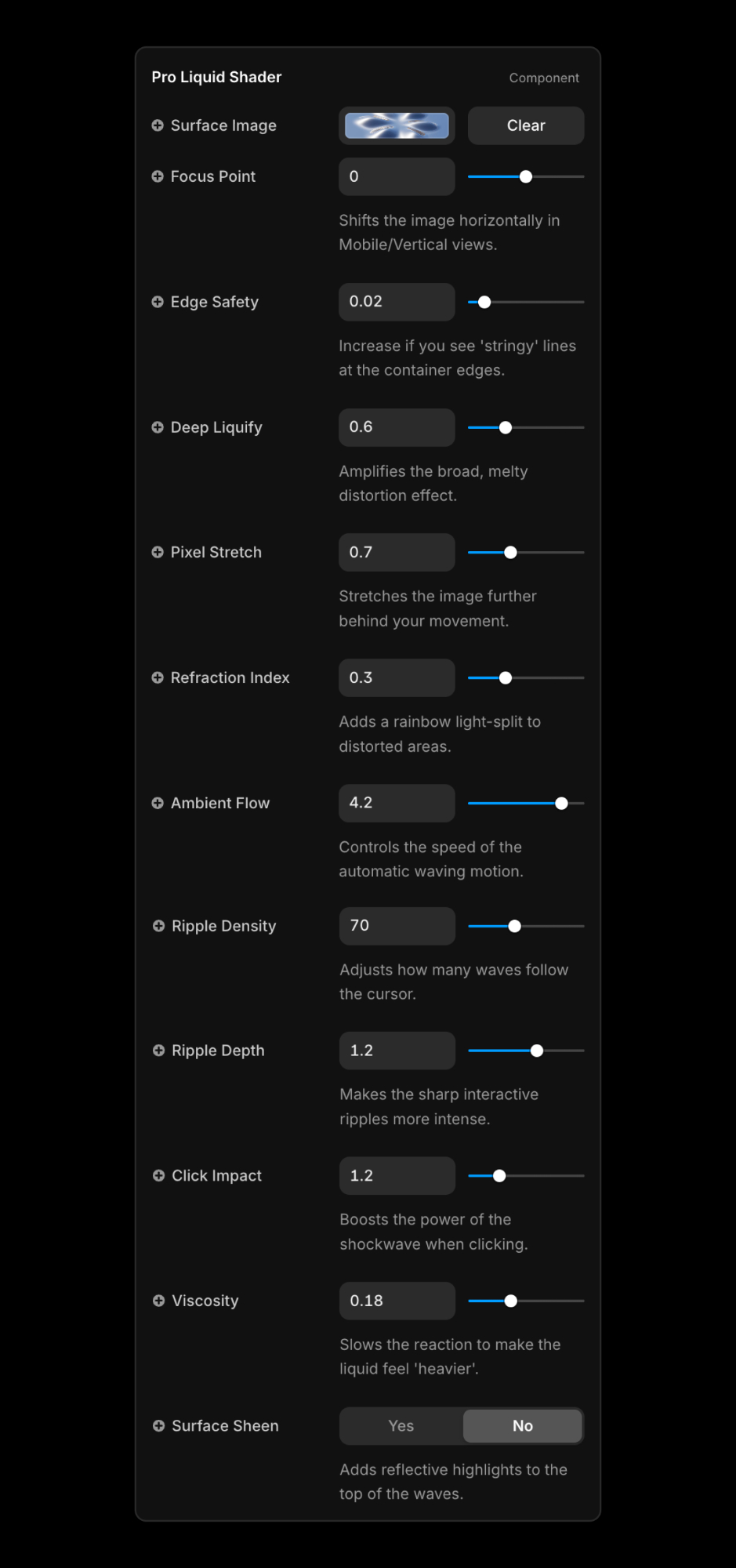Screen dimensions: 736x1568
Task: Click the plus icon beside Edge Safety
Action: (158, 302)
